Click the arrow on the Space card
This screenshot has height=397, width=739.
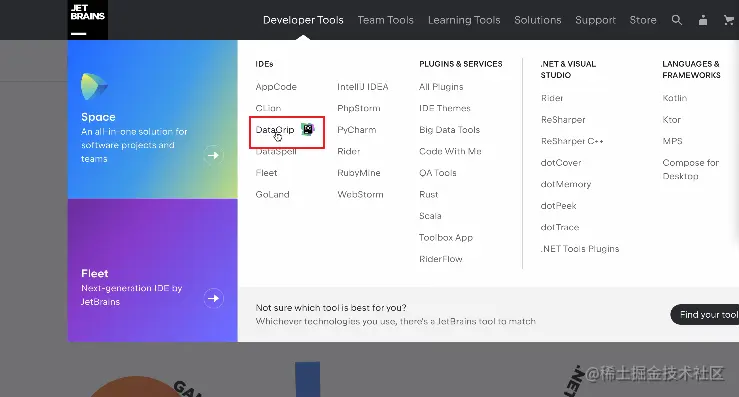point(213,155)
